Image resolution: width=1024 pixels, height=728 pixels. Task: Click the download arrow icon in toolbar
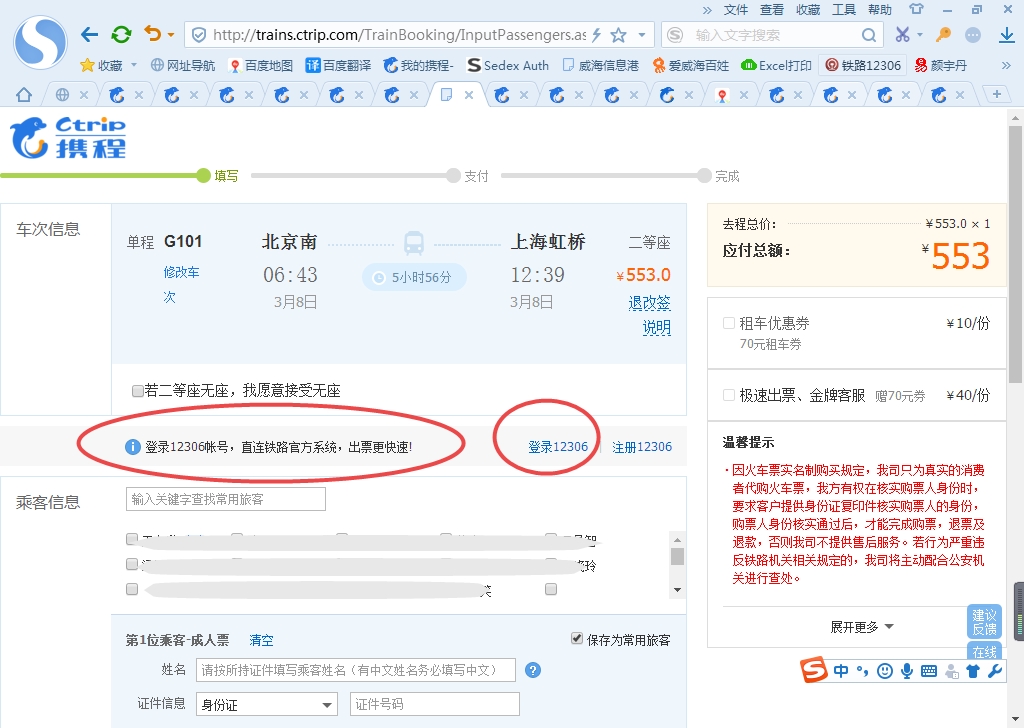tap(1007, 35)
